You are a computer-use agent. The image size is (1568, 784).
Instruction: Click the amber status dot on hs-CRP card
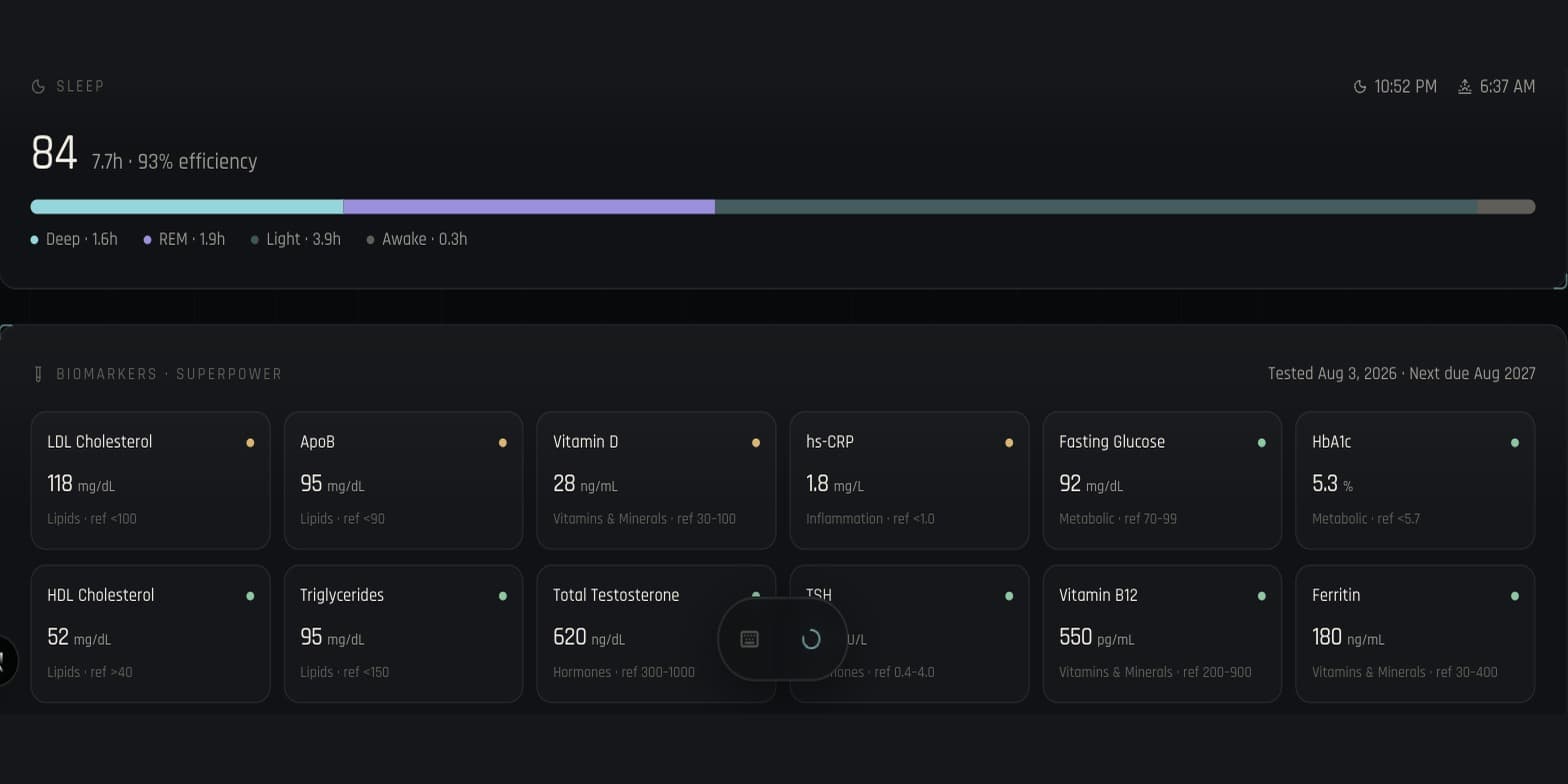tap(1009, 443)
